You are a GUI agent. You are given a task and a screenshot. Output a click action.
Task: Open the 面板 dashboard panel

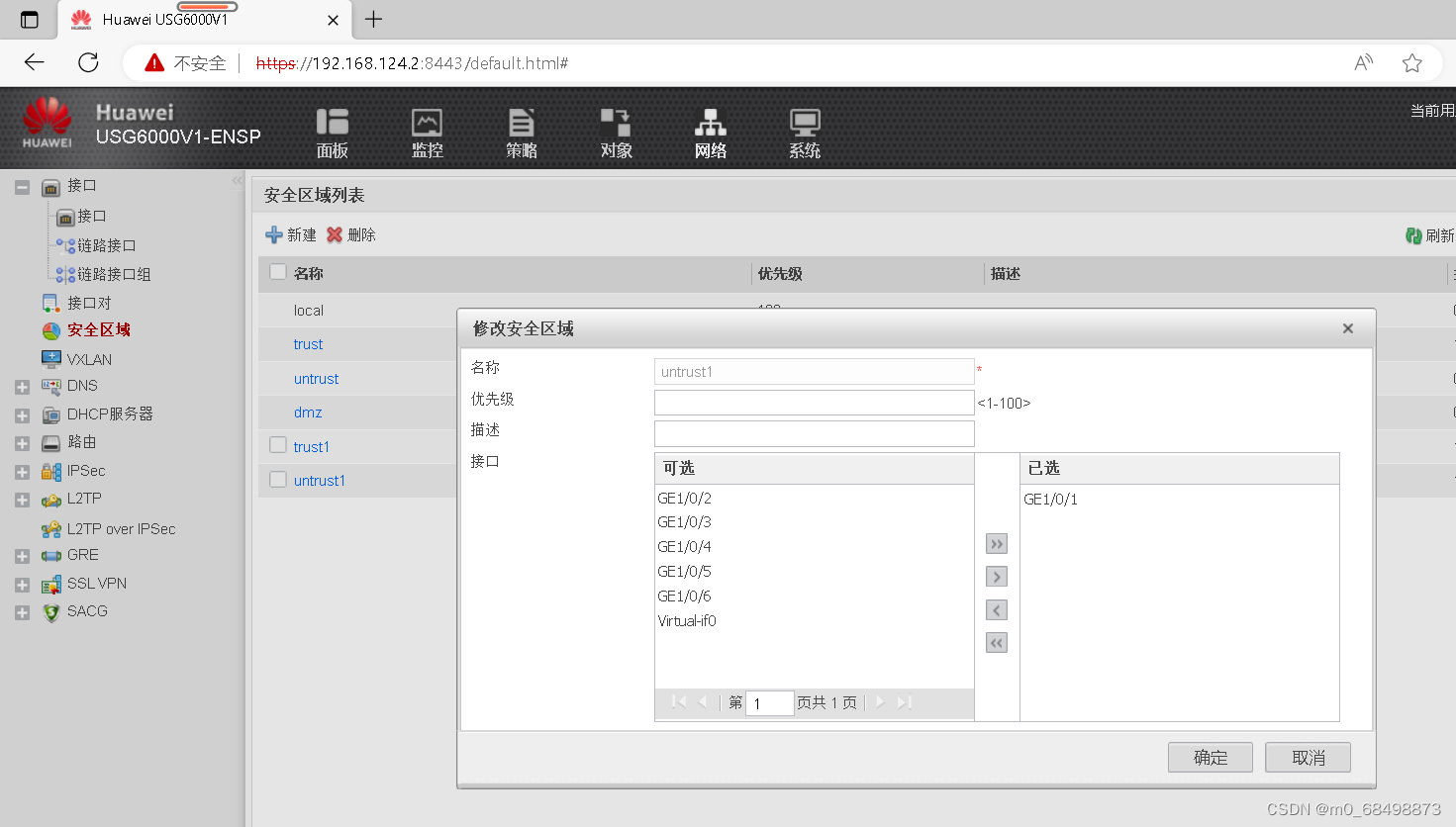[333, 133]
